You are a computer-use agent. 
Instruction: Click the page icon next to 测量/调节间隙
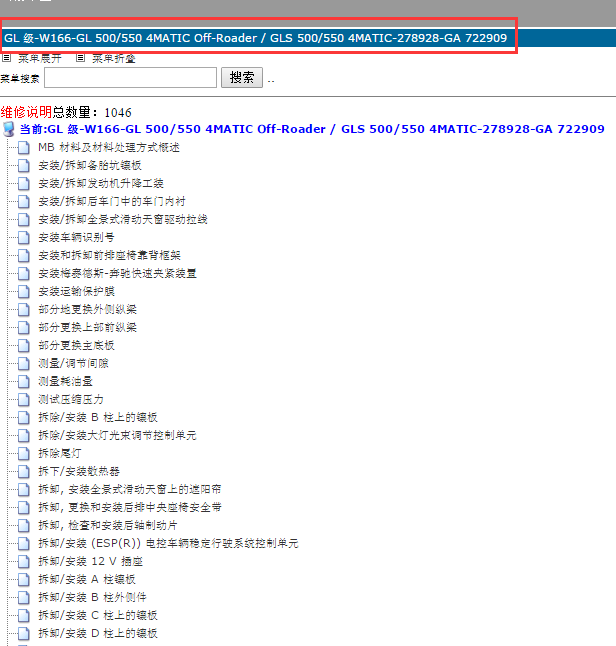point(24,363)
